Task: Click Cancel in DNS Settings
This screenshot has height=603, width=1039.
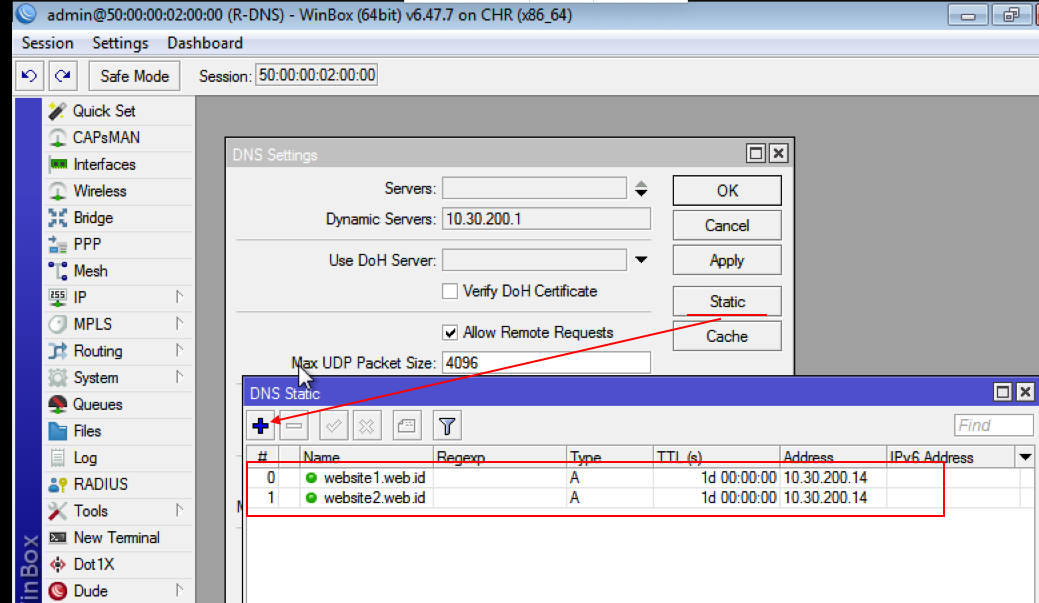Action: [727, 225]
